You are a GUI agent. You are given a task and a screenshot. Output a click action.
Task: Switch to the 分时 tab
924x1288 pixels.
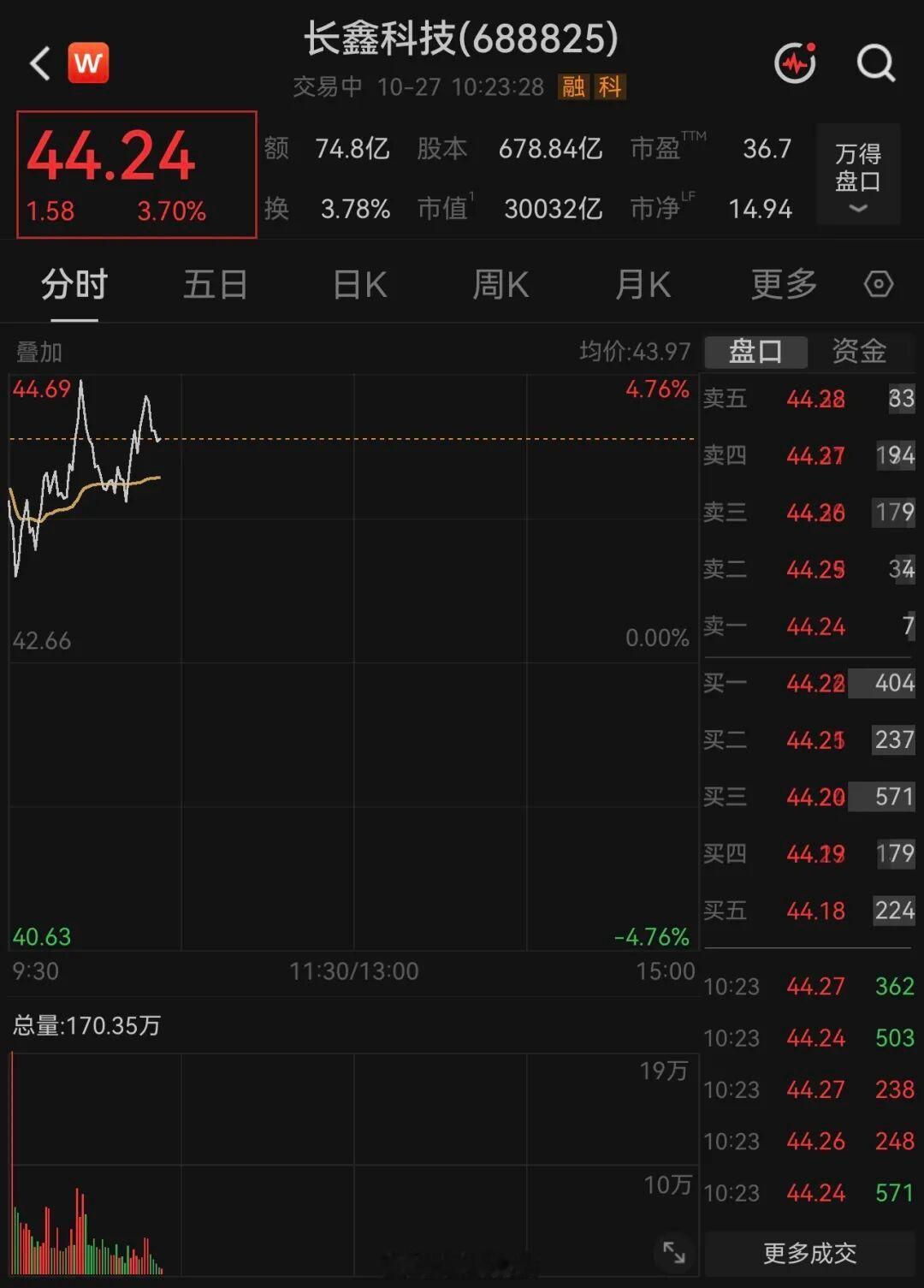74,284
